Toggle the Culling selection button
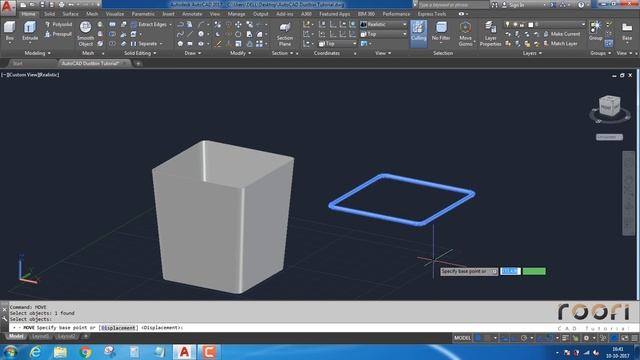 click(x=418, y=33)
